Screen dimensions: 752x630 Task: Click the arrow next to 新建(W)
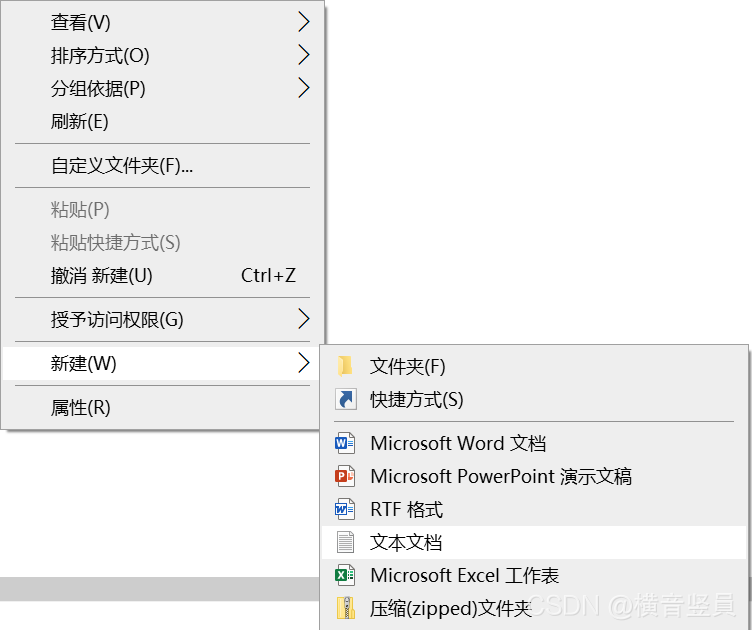(x=304, y=363)
